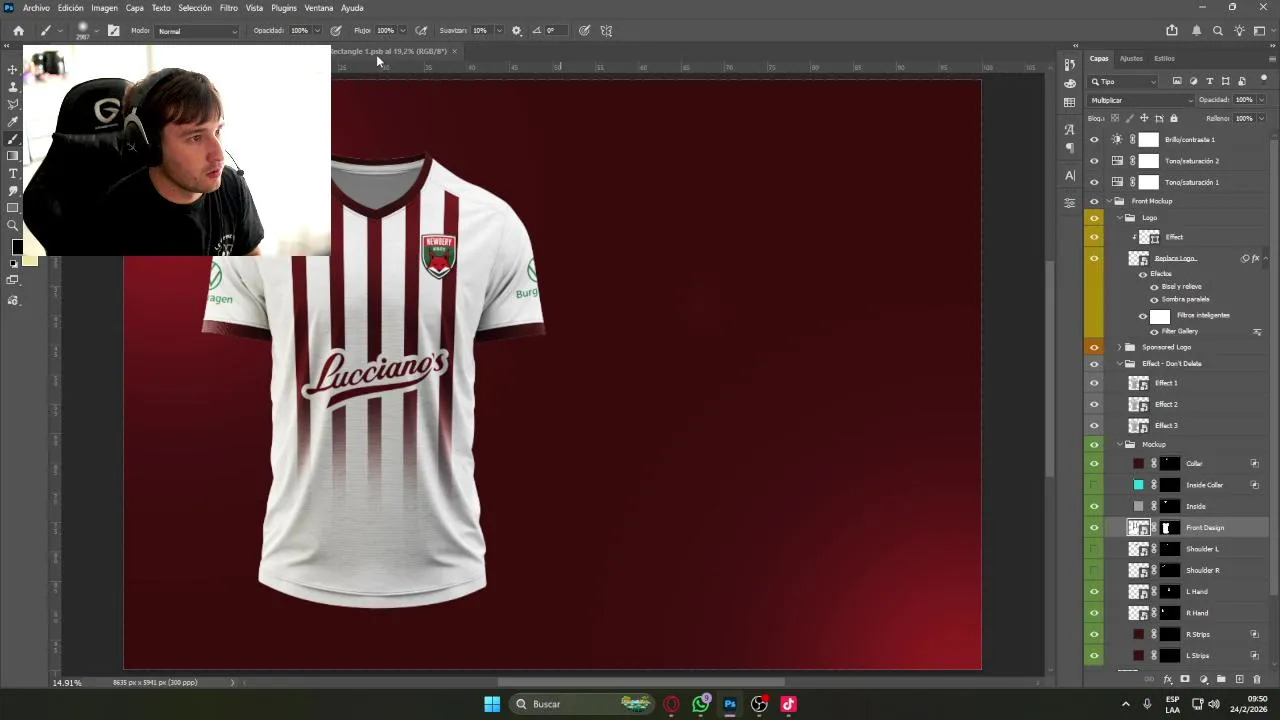Open notifications bell icon

pos(1196,31)
